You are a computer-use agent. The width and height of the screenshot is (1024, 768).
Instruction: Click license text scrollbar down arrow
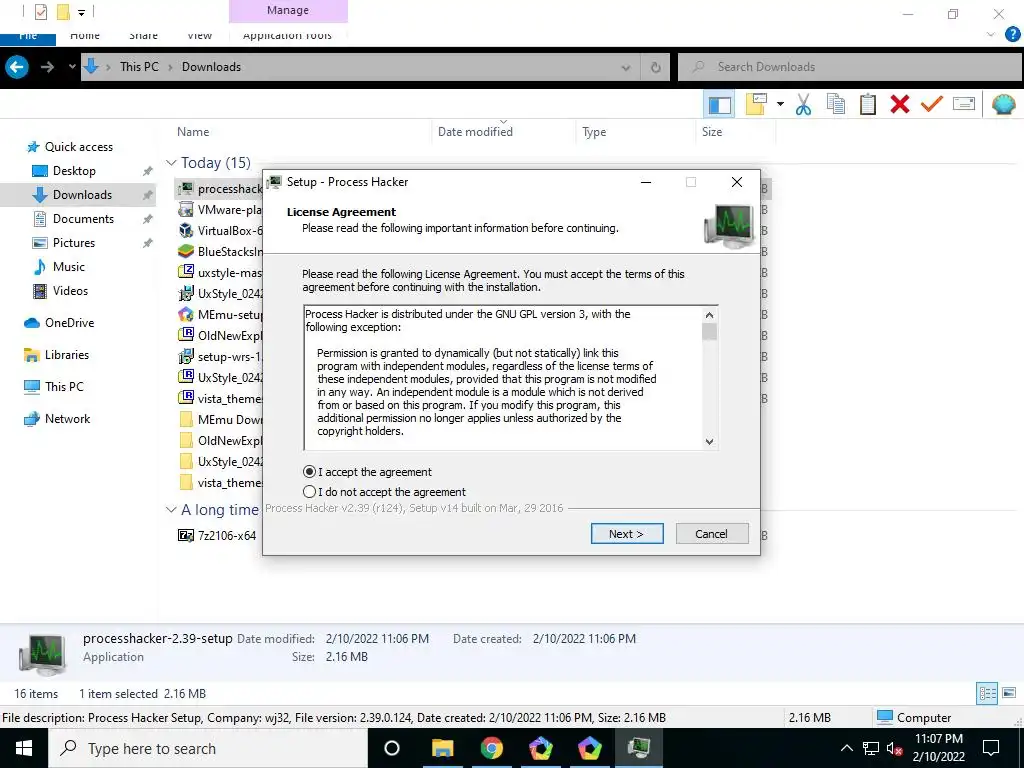[709, 441]
